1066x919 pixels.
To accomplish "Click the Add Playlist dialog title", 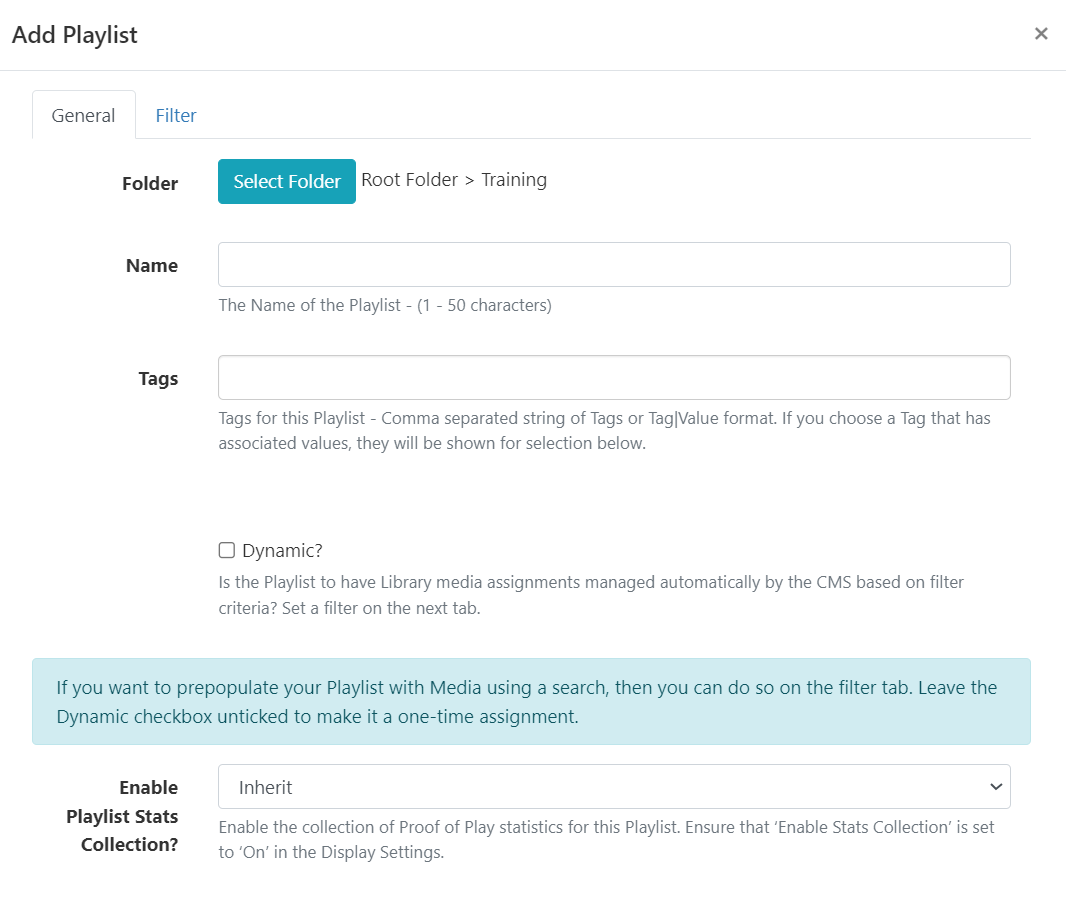I will click(75, 35).
